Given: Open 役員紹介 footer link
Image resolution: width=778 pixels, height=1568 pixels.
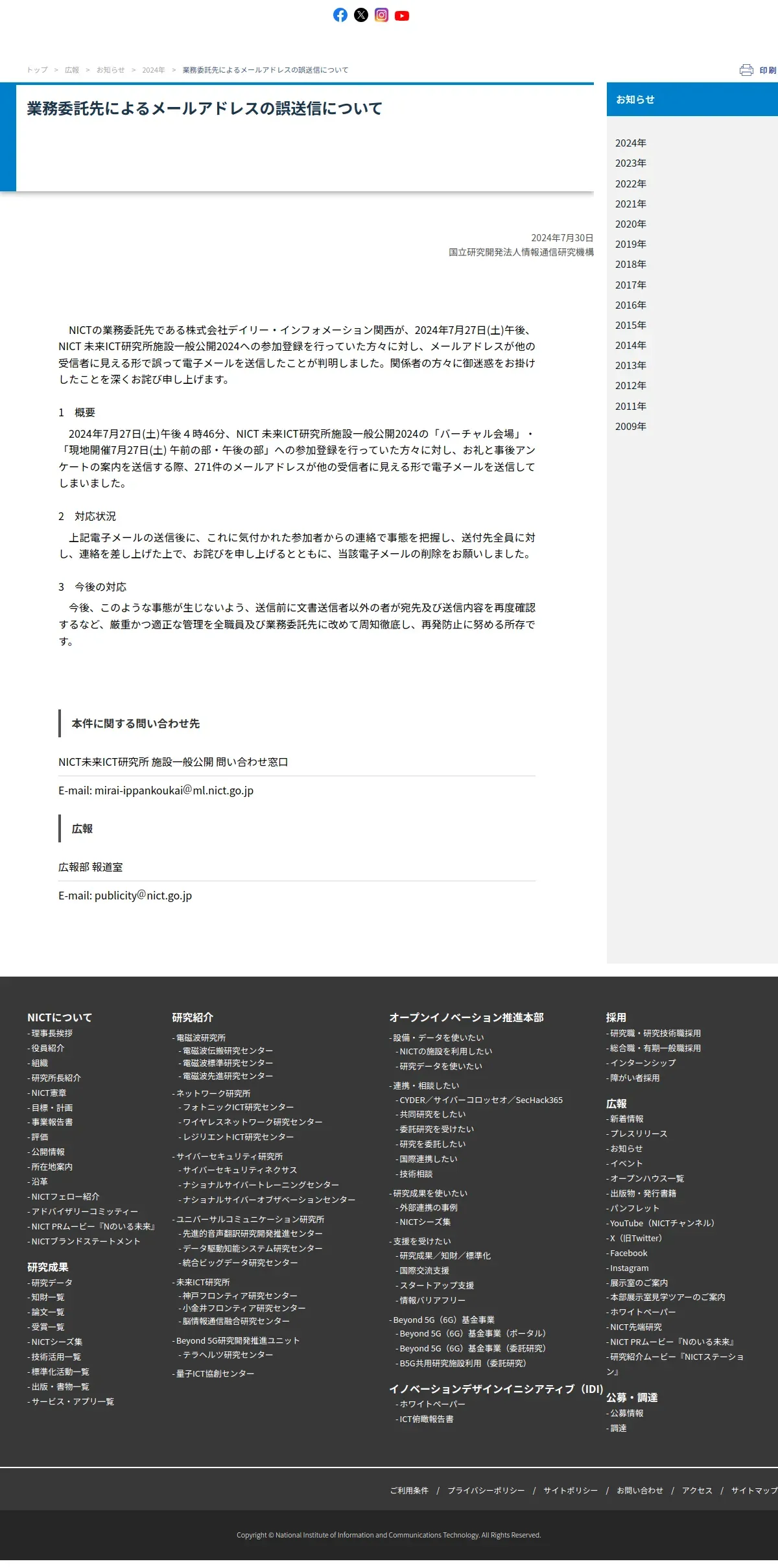Looking at the screenshot, I should (x=48, y=1049).
